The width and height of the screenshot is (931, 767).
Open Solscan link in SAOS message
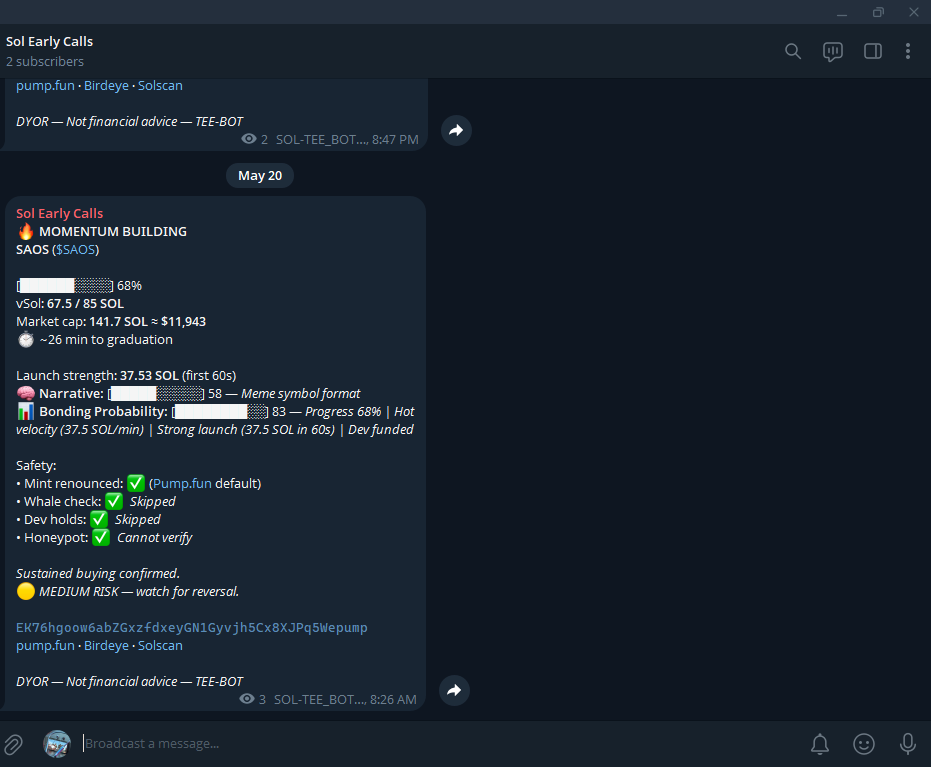point(160,645)
